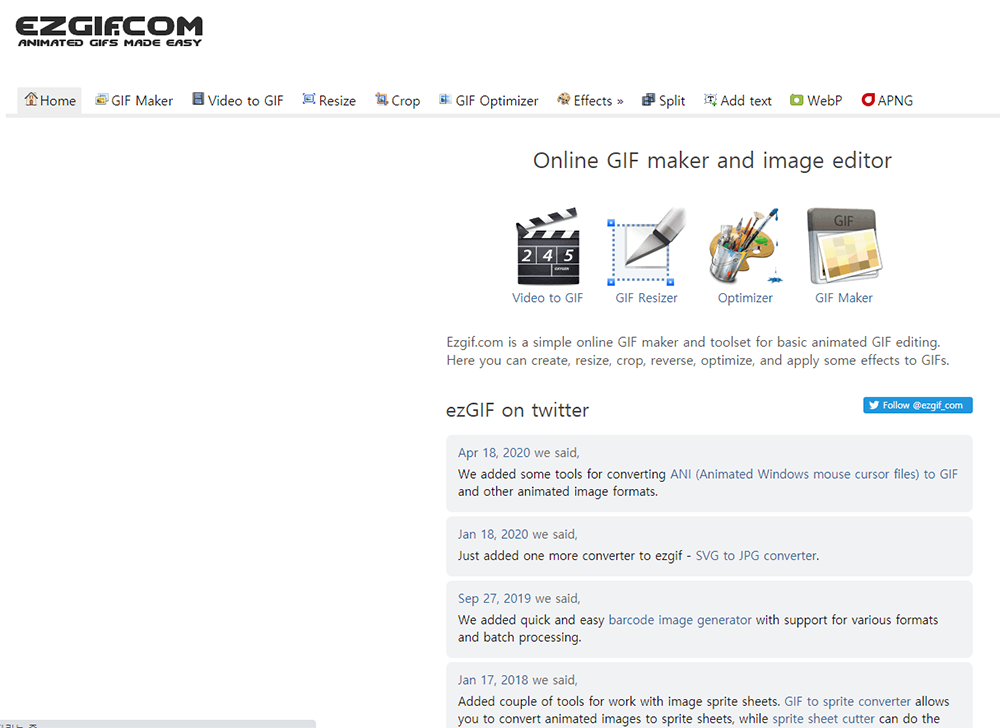Open the Home tab

point(50,101)
